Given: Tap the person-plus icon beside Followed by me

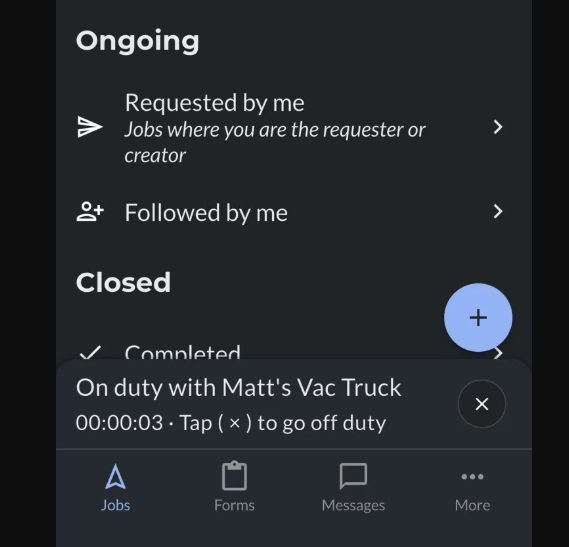Looking at the screenshot, I should point(90,212).
